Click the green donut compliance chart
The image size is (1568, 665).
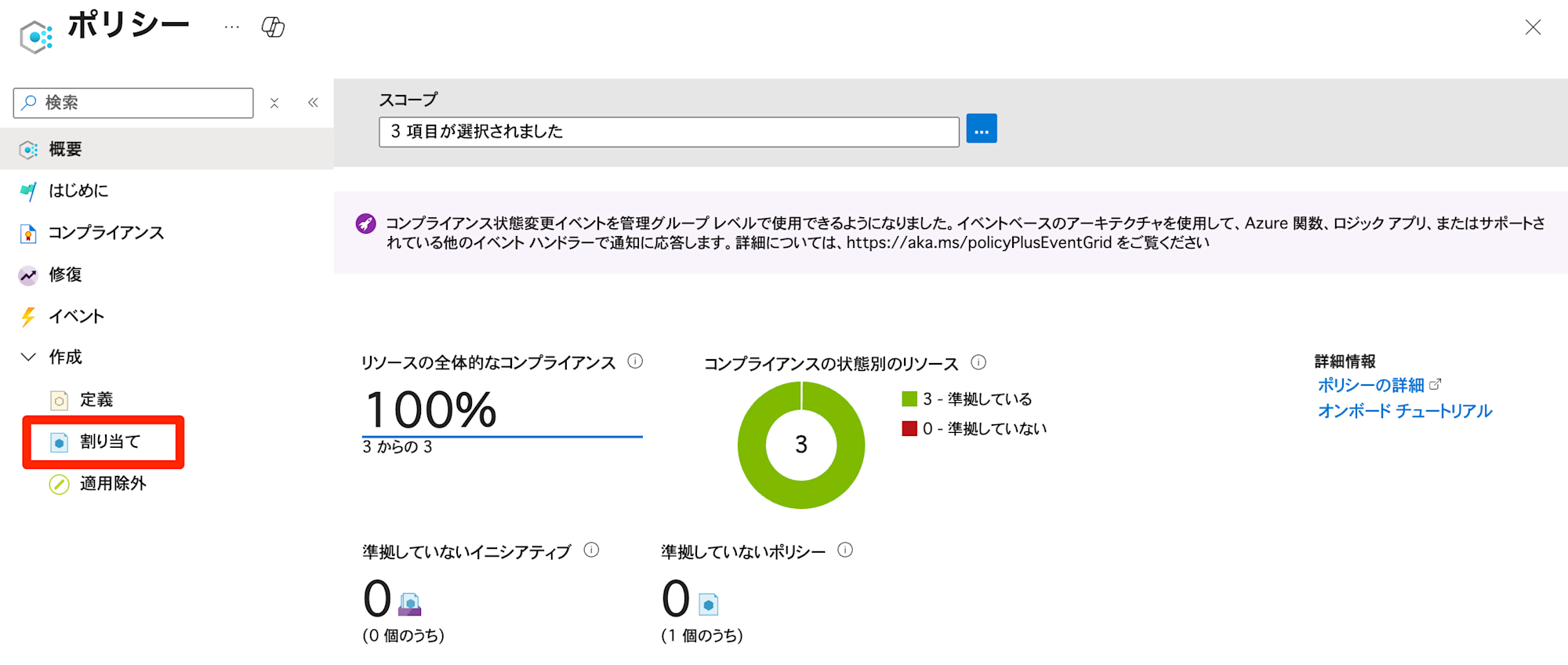801,445
